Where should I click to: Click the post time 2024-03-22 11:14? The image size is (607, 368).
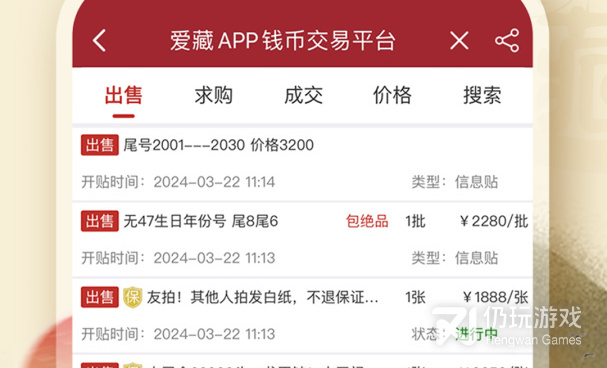(214, 182)
